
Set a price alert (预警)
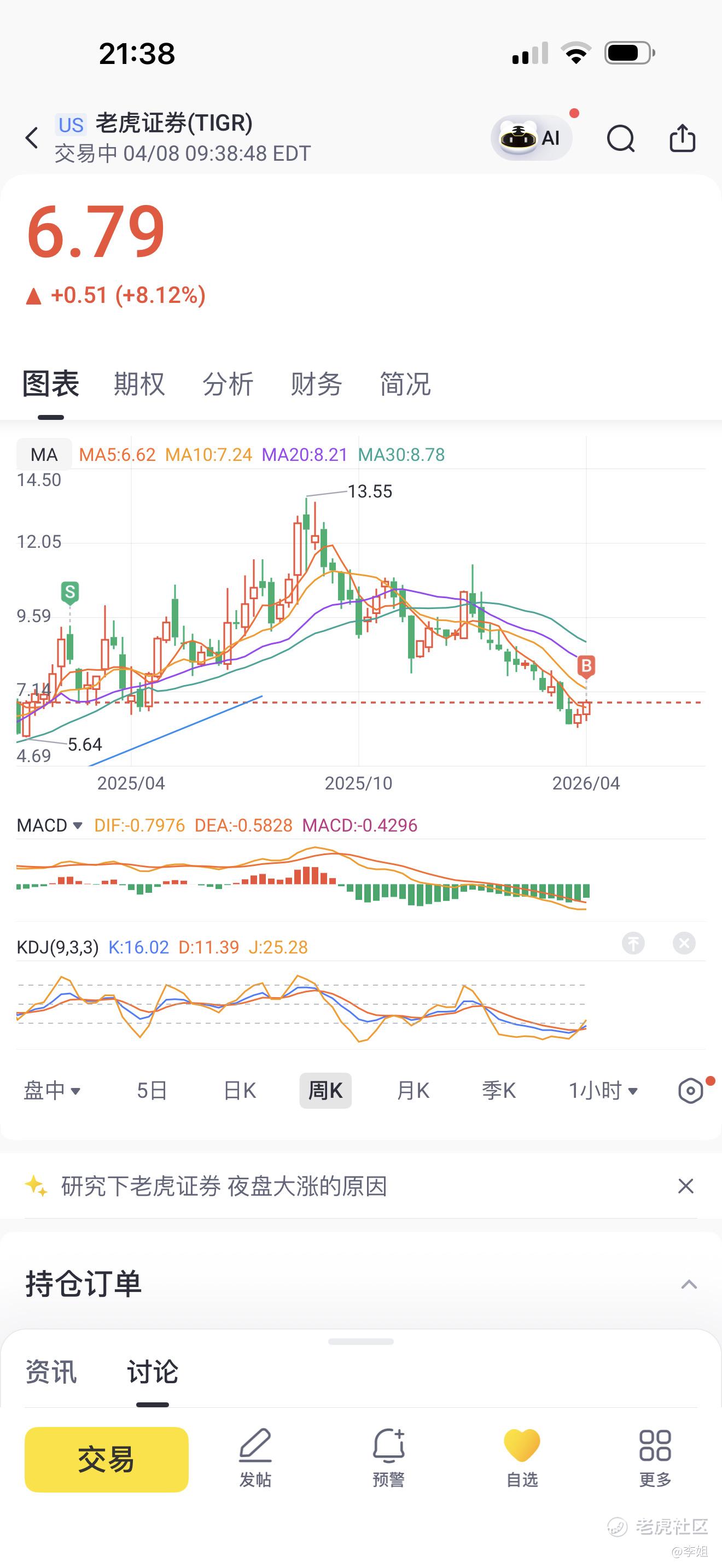(x=388, y=1459)
